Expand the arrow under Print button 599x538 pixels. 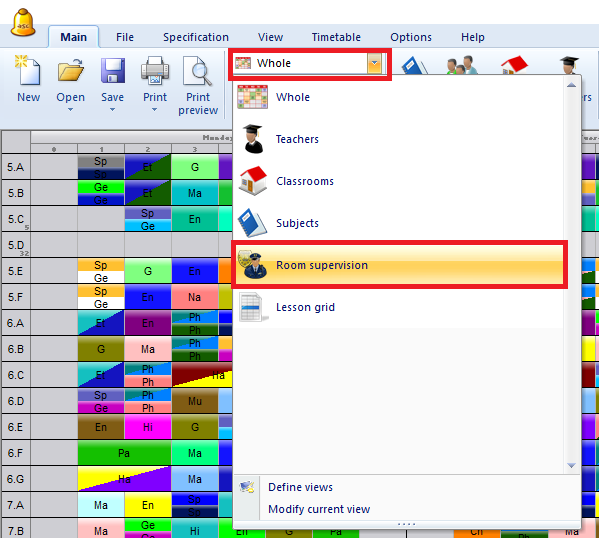tap(154, 110)
